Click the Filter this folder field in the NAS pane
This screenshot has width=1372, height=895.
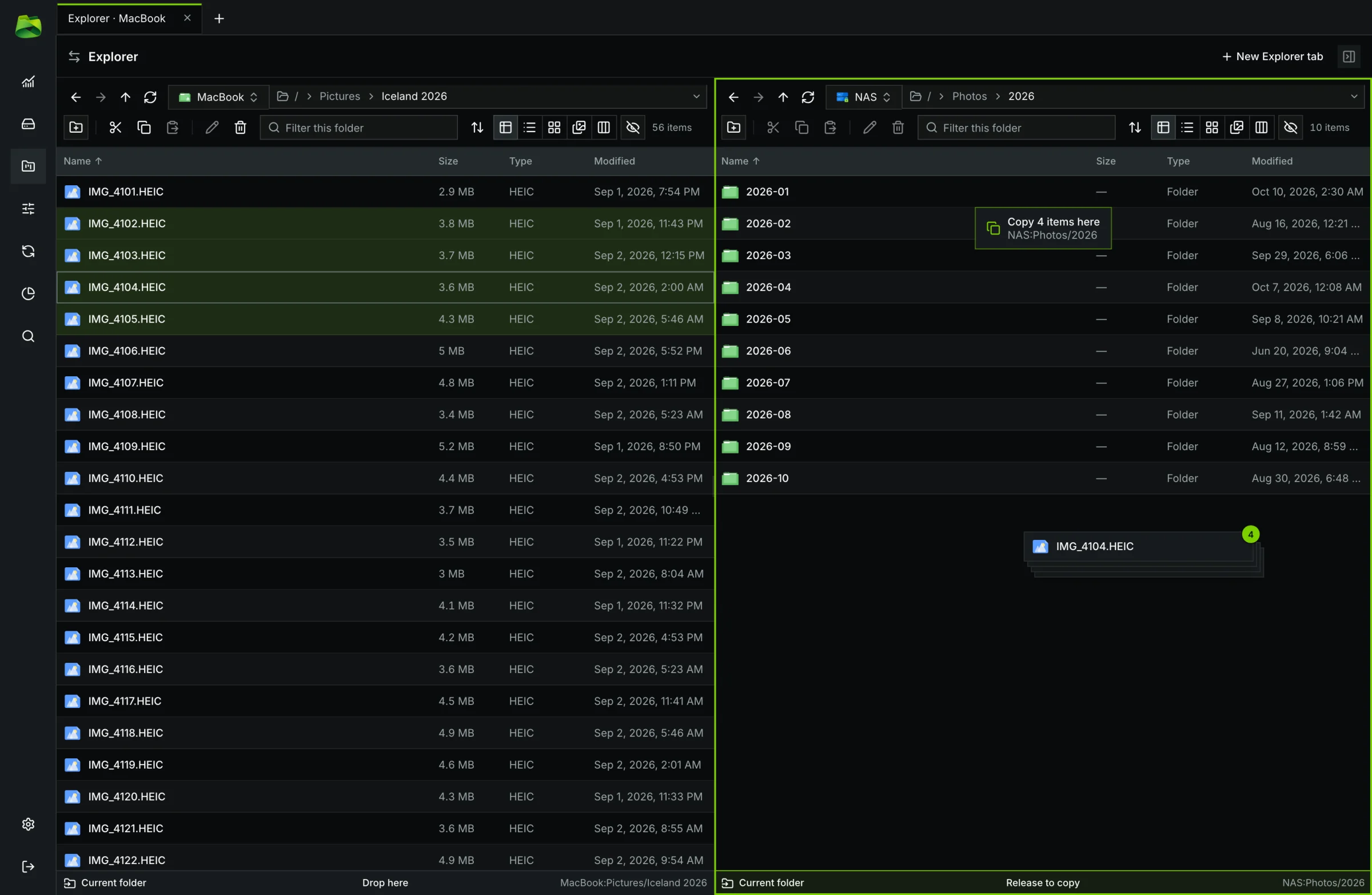tap(1016, 128)
